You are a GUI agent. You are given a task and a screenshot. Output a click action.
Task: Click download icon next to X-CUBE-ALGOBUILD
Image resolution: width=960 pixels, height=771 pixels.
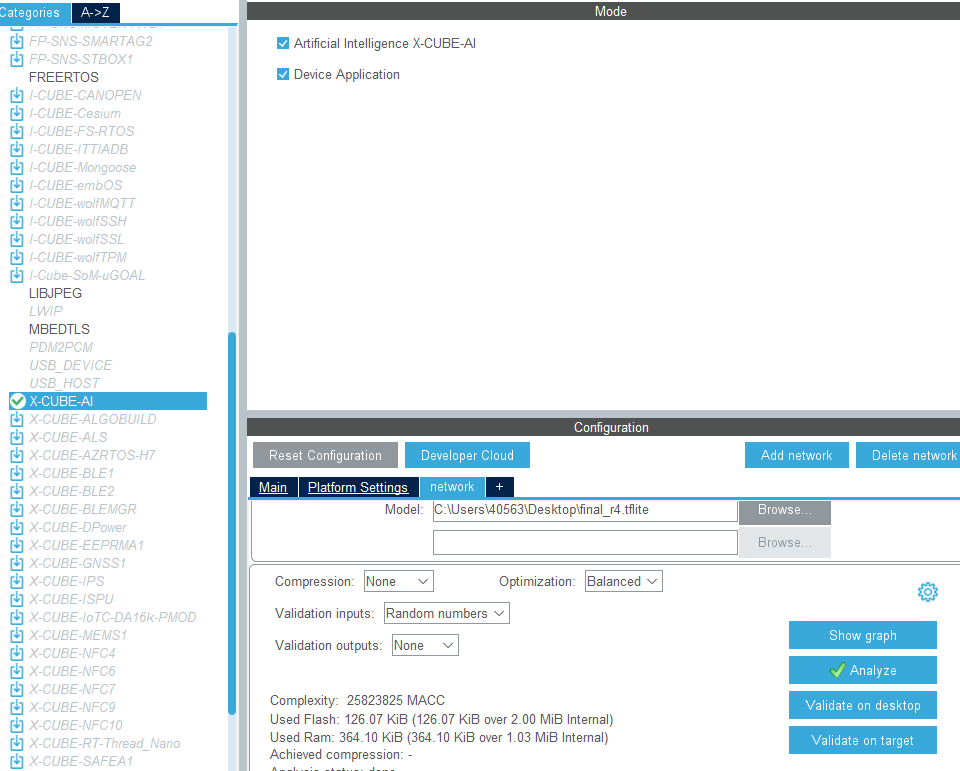(x=17, y=419)
